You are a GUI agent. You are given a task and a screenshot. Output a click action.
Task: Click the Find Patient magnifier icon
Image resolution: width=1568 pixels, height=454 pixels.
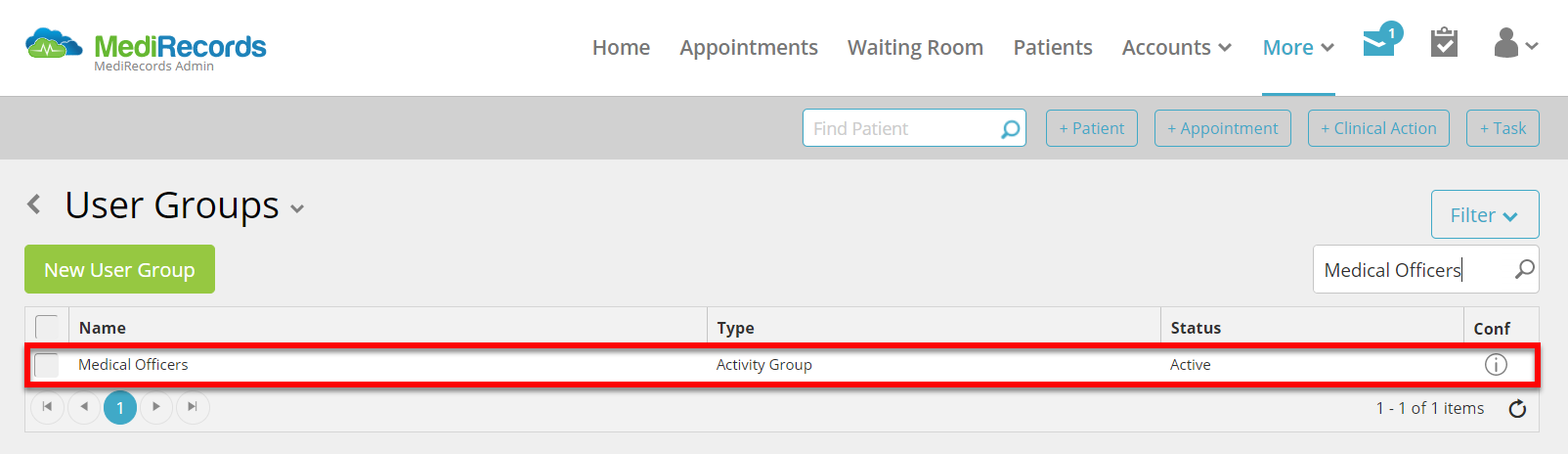click(1010, 128)
